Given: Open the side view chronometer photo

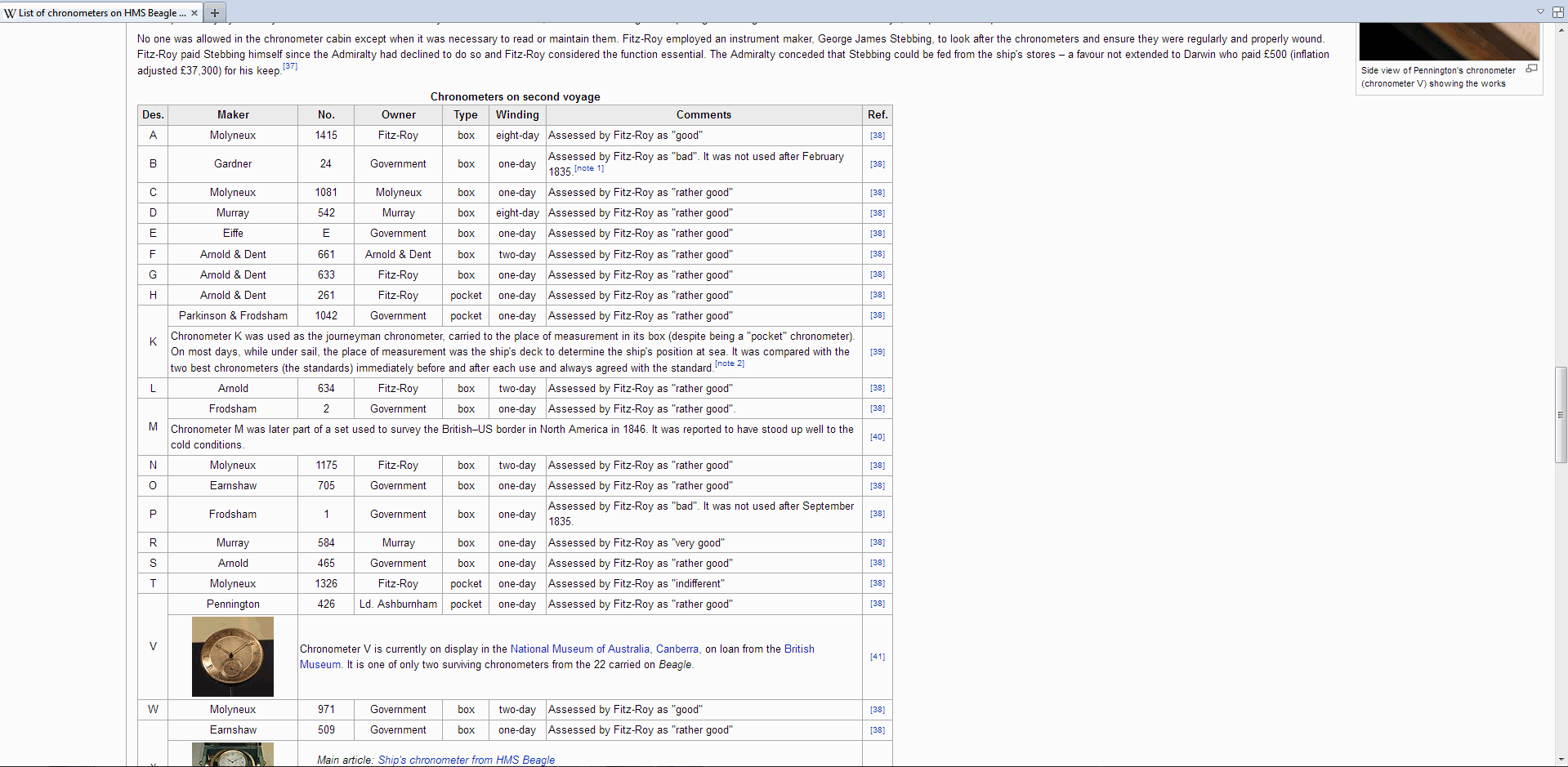Looking at the screenshot, I should click(x=1449, y=41).
